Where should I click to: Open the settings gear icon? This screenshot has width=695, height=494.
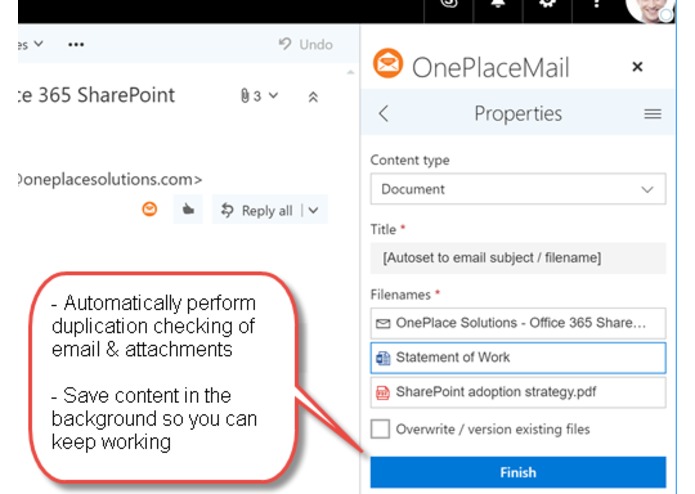click(548, 4)
